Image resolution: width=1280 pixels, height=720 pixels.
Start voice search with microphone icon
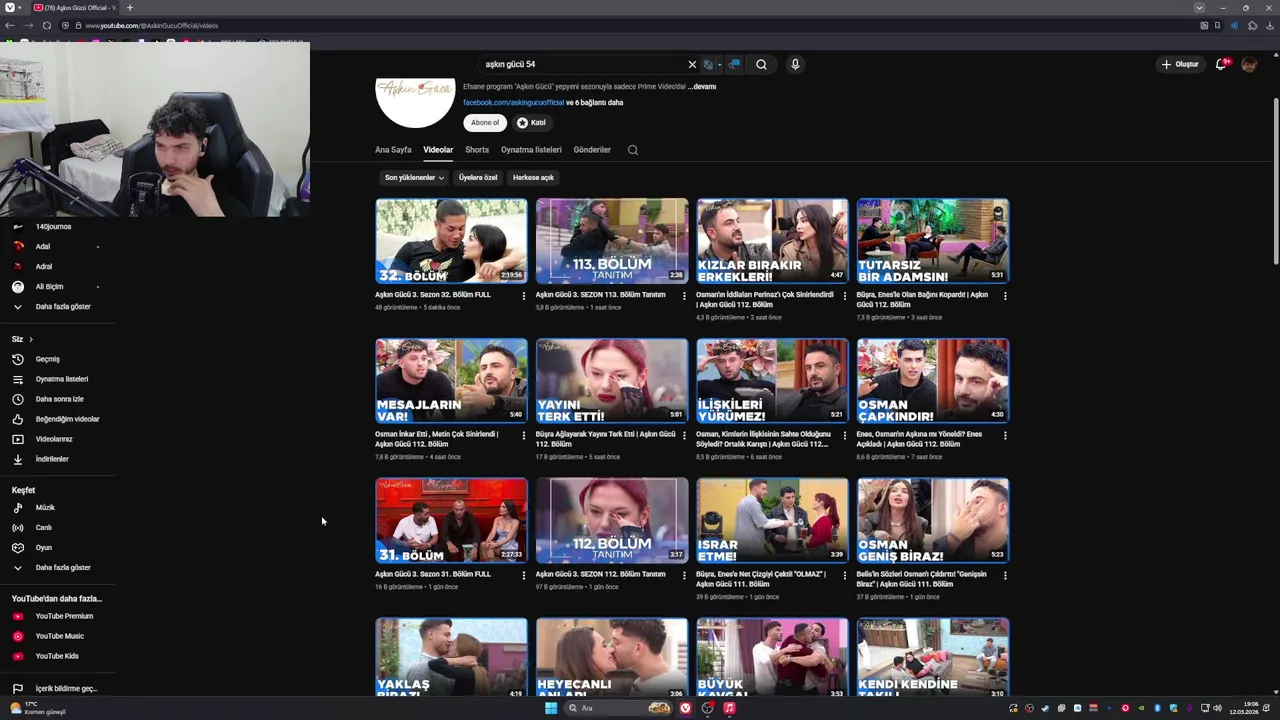click(795, 64)
